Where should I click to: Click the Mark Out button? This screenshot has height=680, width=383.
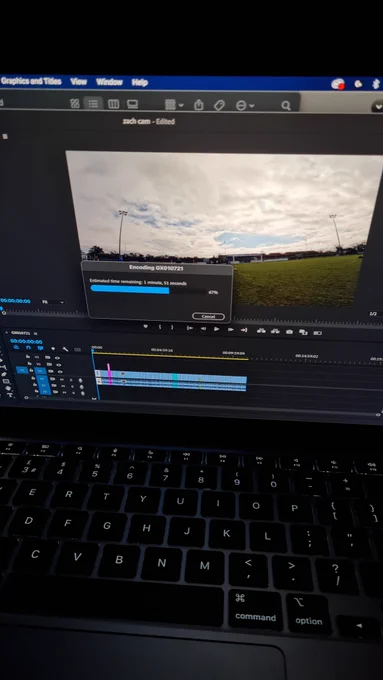coord(172,327)
